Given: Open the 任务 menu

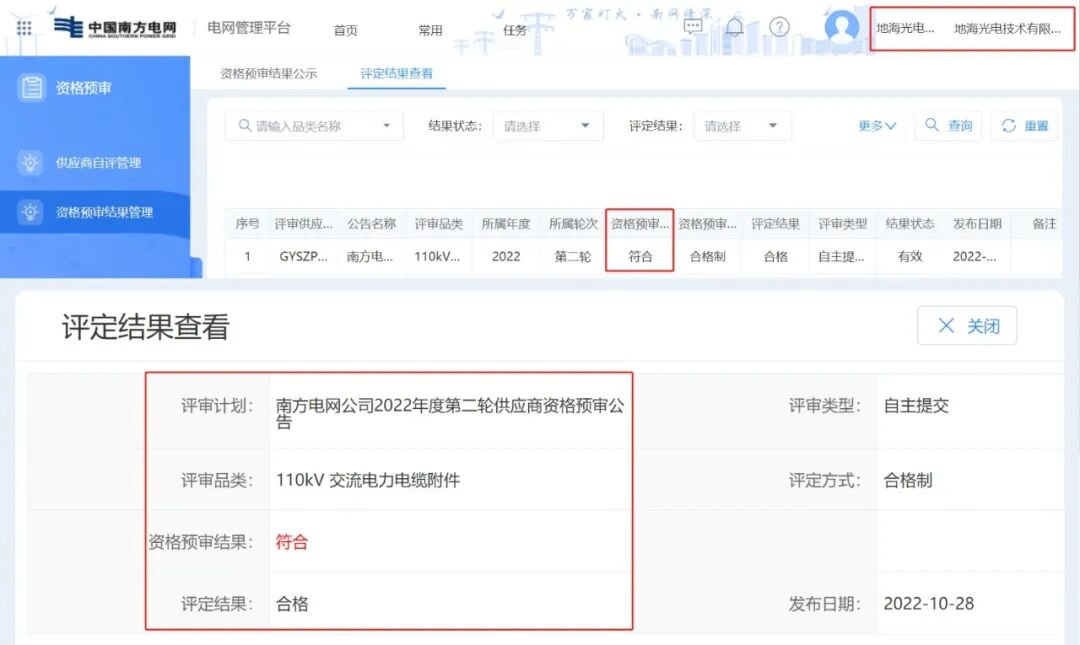Looking at the screenshot, I should pyautogui.click(x=515, y=30).
